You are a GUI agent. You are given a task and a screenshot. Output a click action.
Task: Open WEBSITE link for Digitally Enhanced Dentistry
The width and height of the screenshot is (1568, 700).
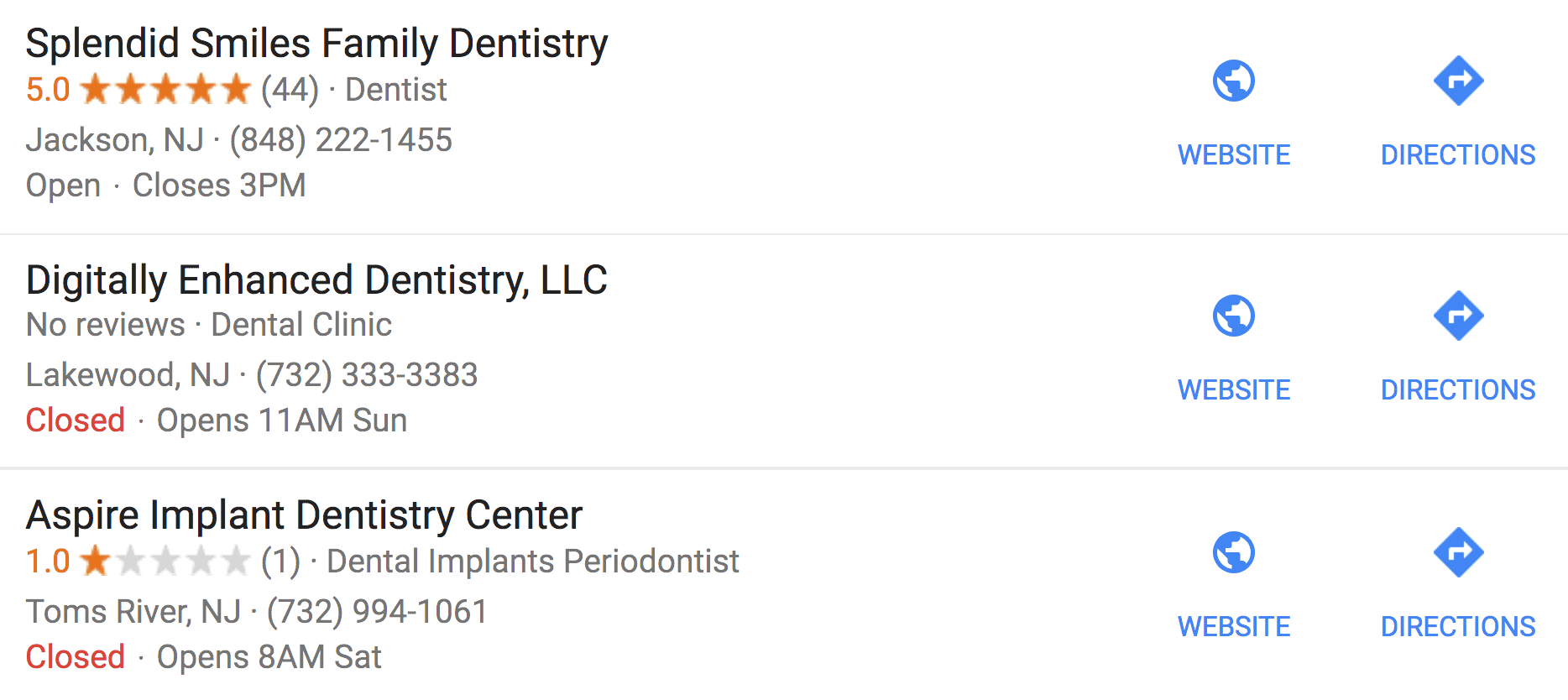pyautogui.click(x=1233, y=390)
